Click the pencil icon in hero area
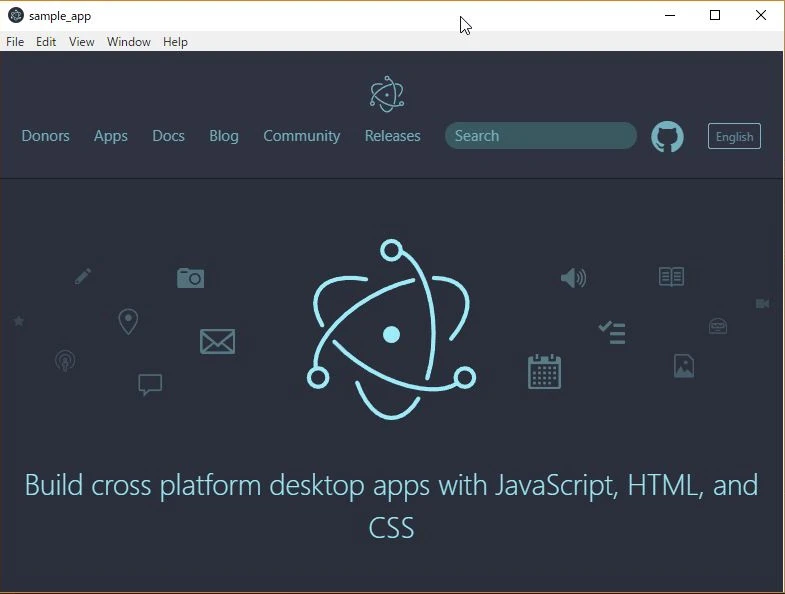This screenshot has width=785, height=594. pos(83,276)
